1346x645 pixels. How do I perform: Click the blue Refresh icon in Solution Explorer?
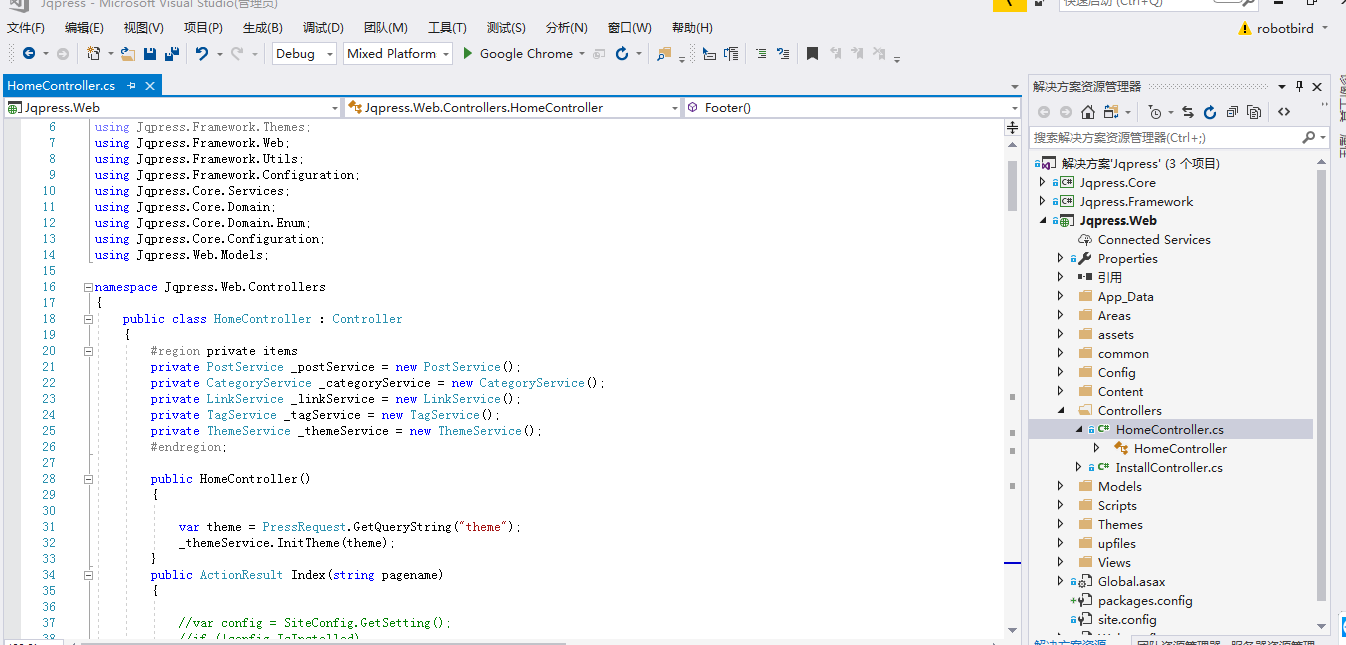1210,112
